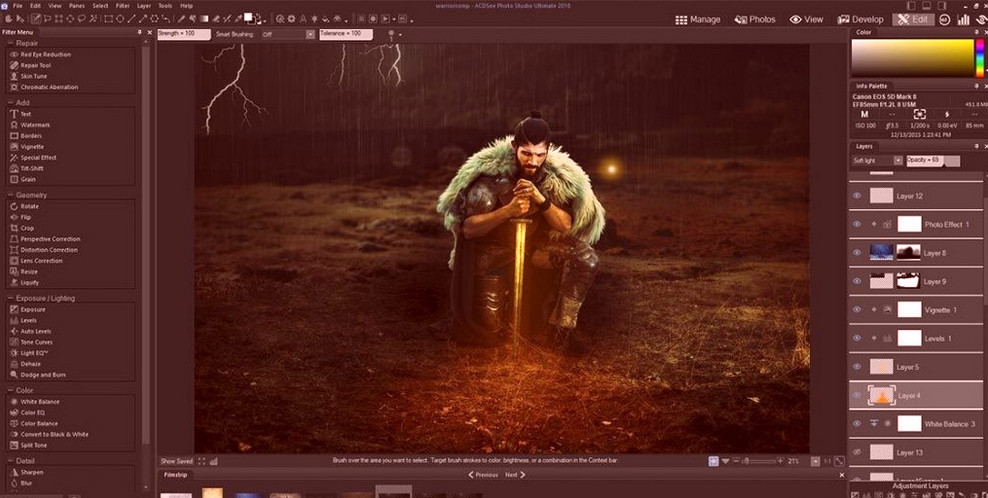Open Perspective Correction
The height and width of the screenshot is (498, 988).
(45, 239)
